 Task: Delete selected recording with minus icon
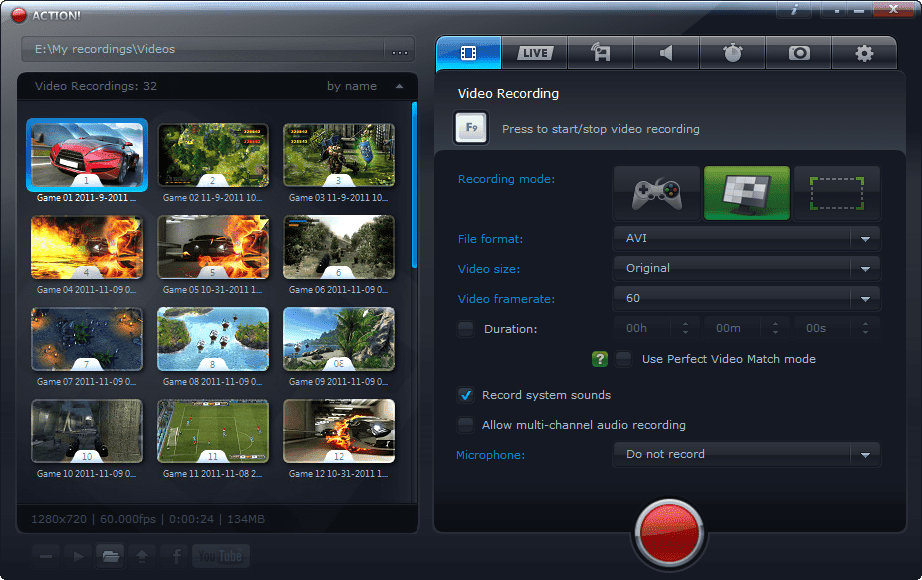point(46,556)
